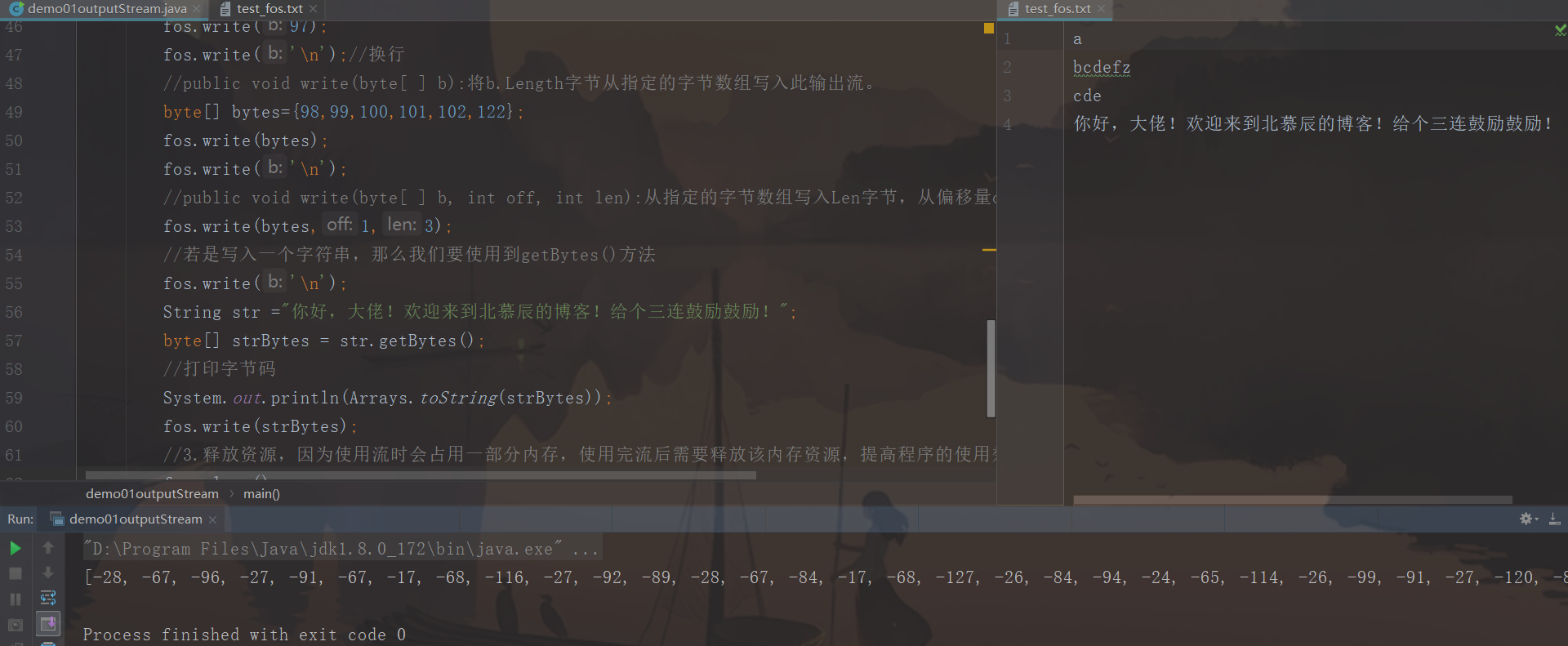
Task: Click the down stack trace arrow
Action: 48,573
